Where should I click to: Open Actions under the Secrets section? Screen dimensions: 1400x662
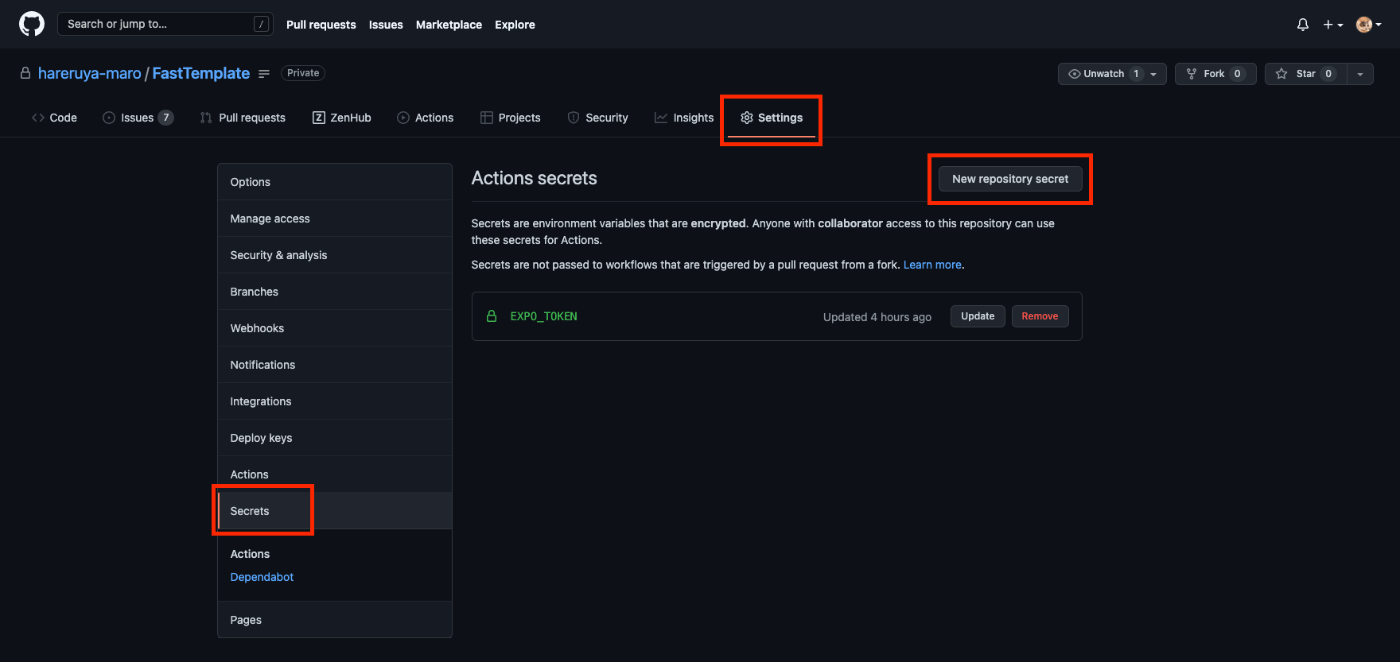point(250,554)
